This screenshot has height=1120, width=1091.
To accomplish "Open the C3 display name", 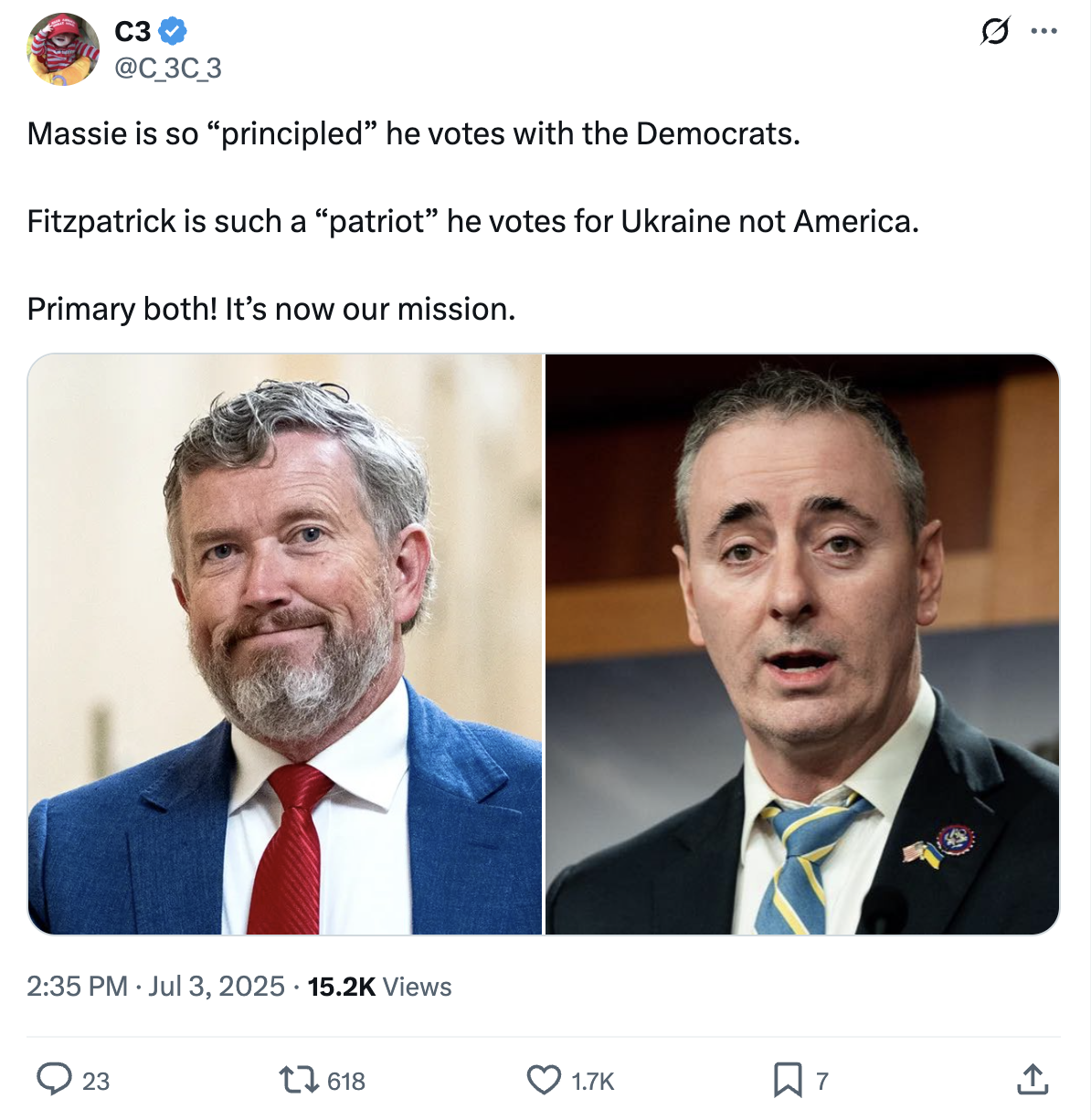I will 132,31.
